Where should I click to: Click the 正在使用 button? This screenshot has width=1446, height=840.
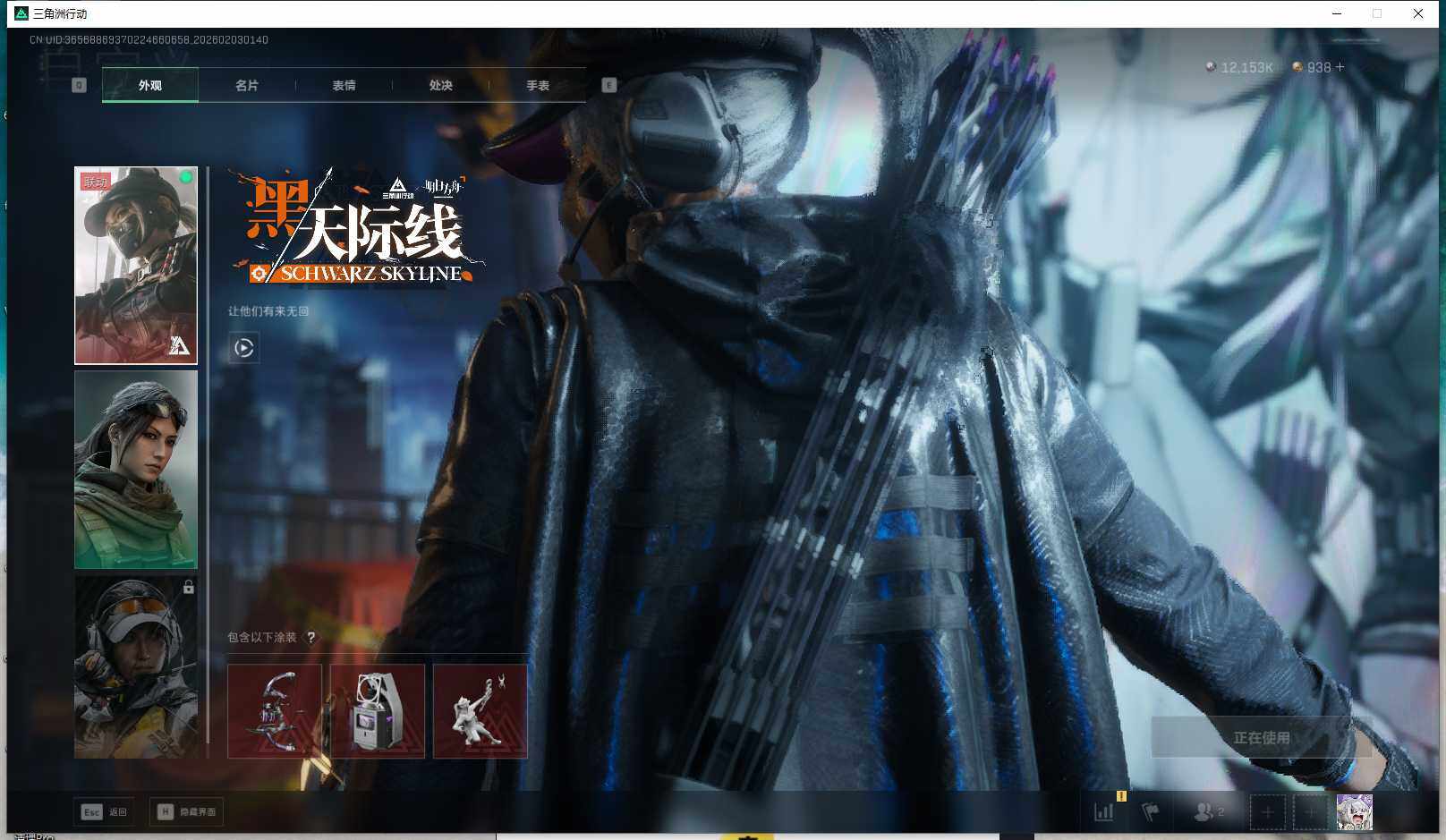(1262, 737)
